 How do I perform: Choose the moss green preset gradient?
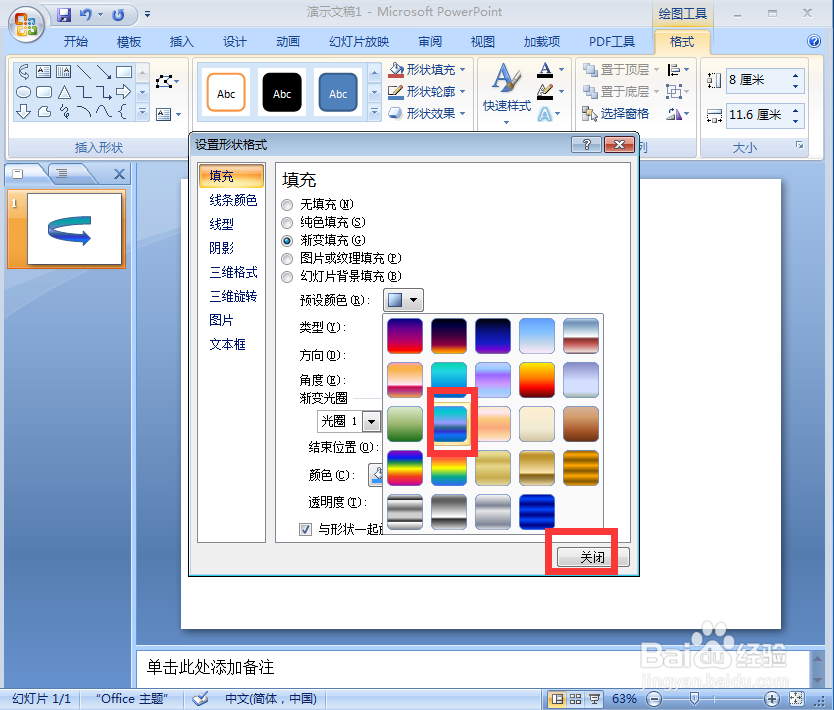[x=405, y=424]
